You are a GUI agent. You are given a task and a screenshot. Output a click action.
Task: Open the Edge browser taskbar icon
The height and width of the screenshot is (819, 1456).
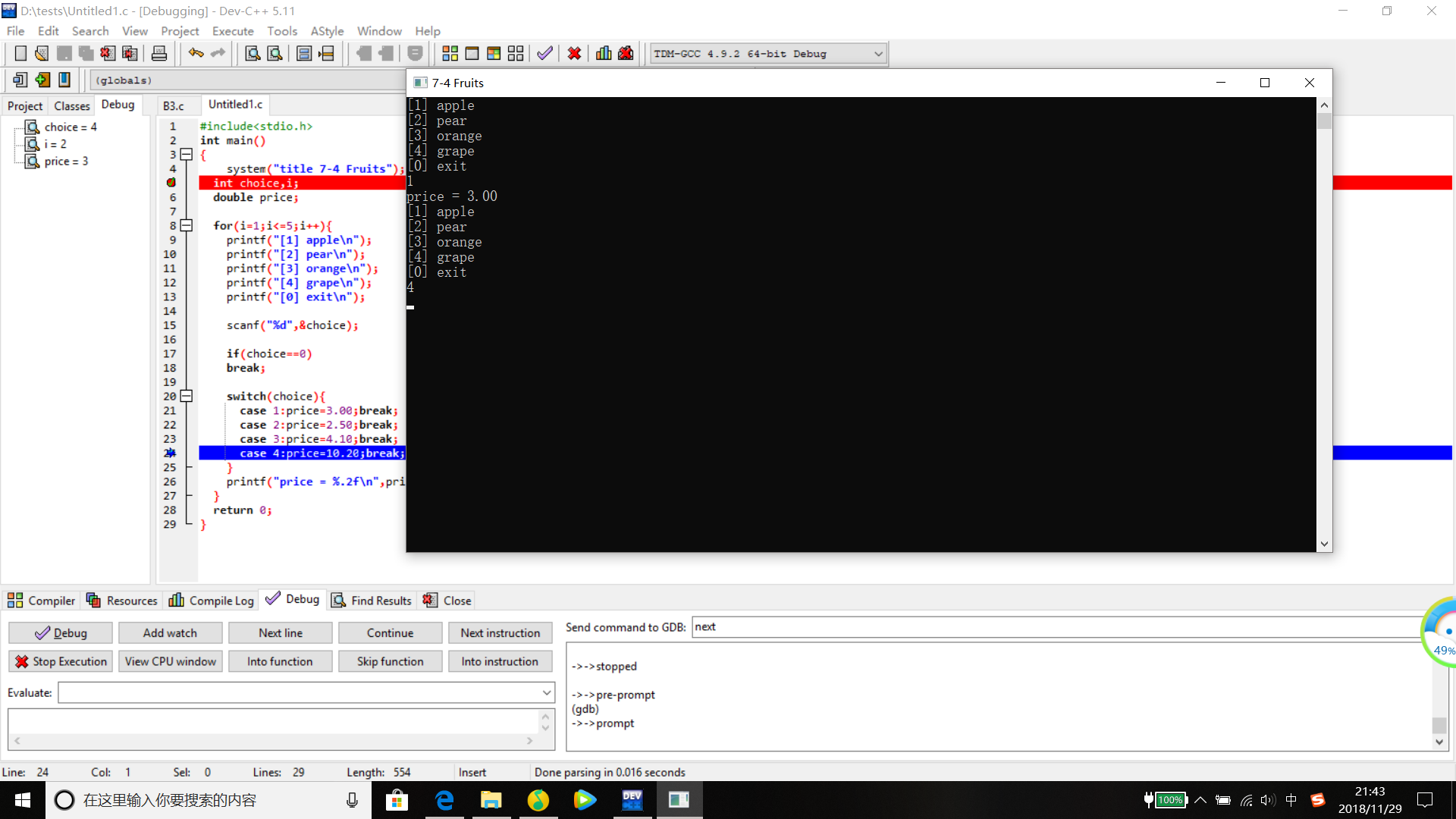pos(444,800)
